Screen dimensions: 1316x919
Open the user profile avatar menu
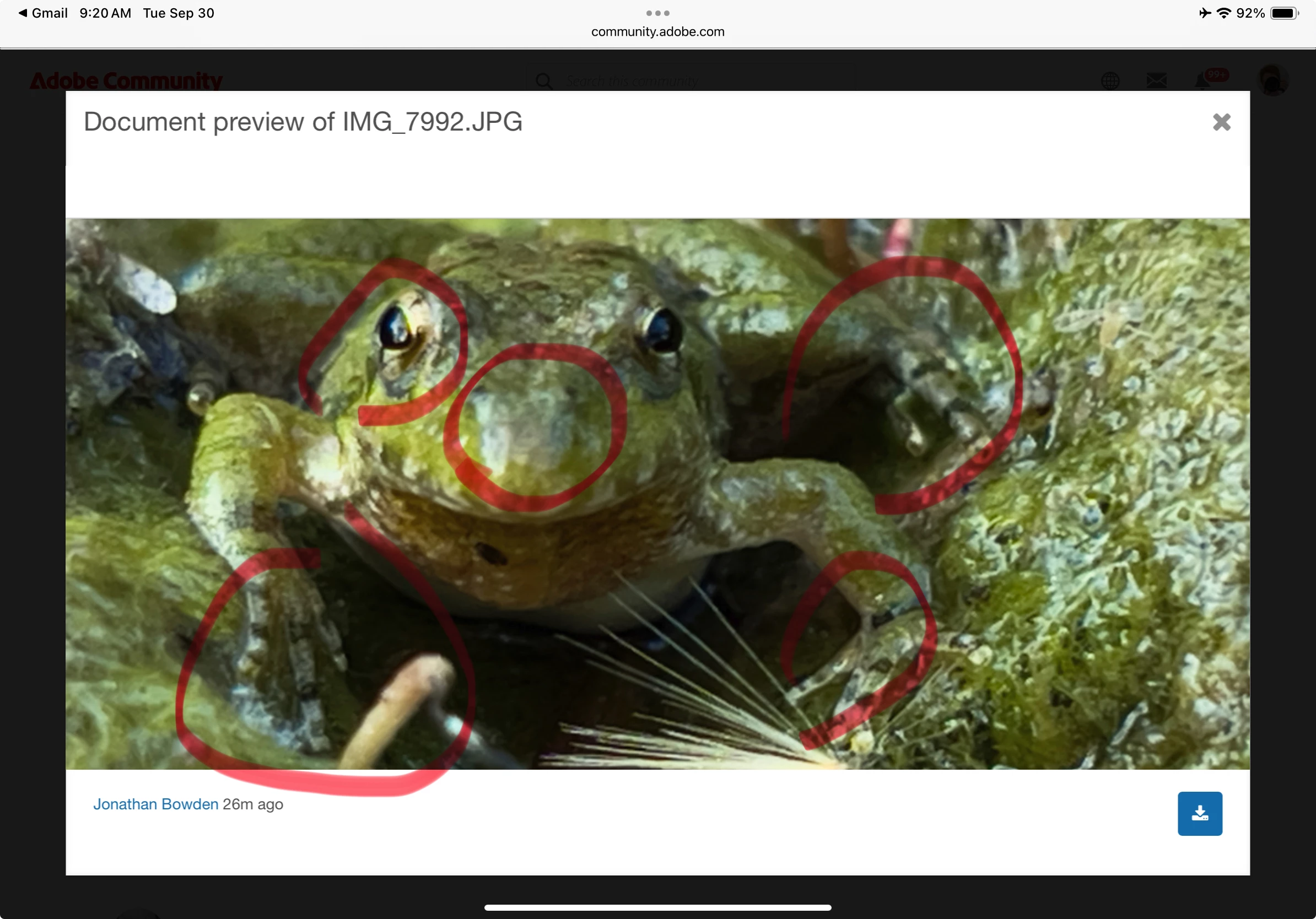pyautogui.click(x=1272, y=80)
